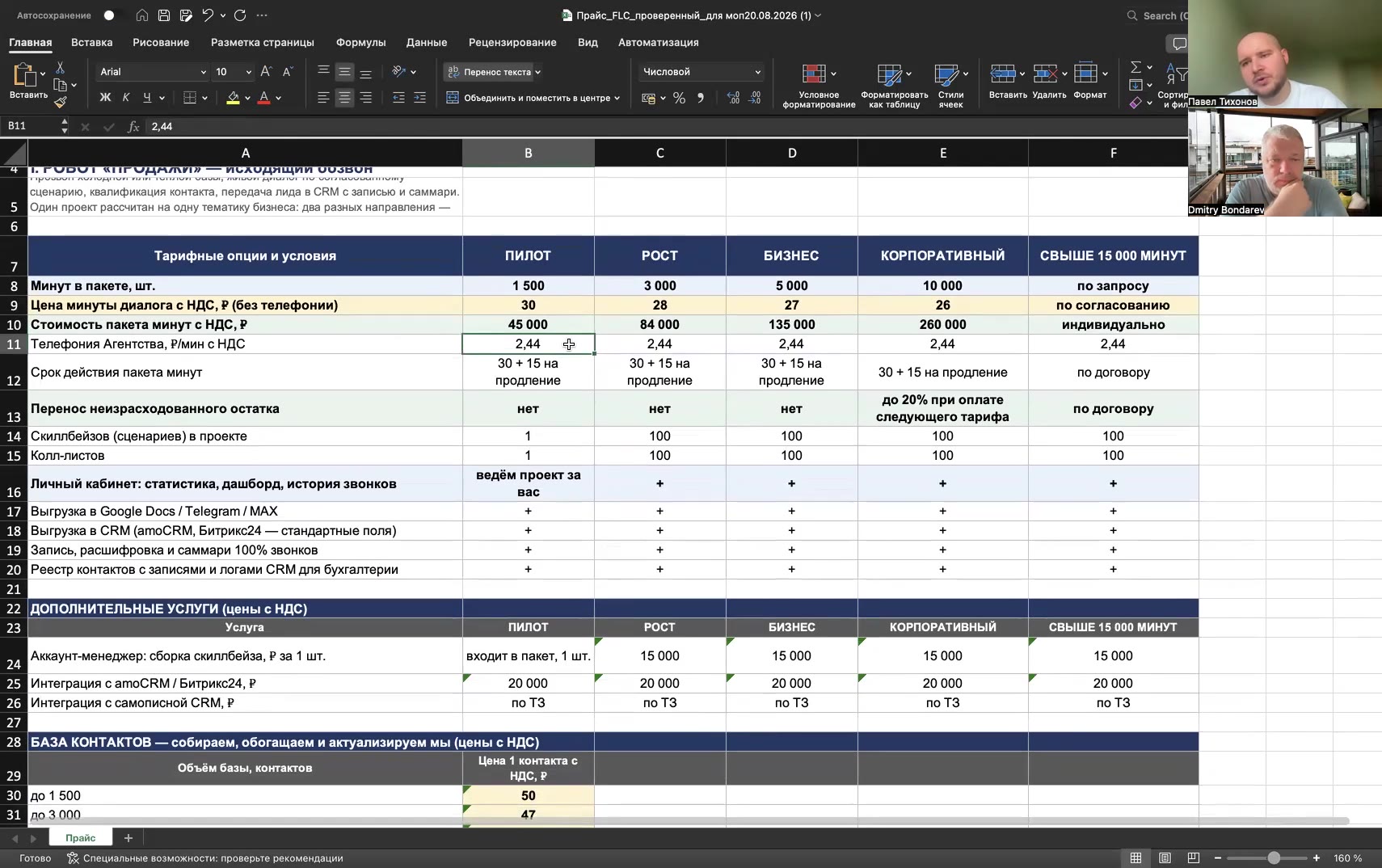Viewport: 1382px width, 868px height.
Task: Click the borders grid icon
Action: pos(190,98)
